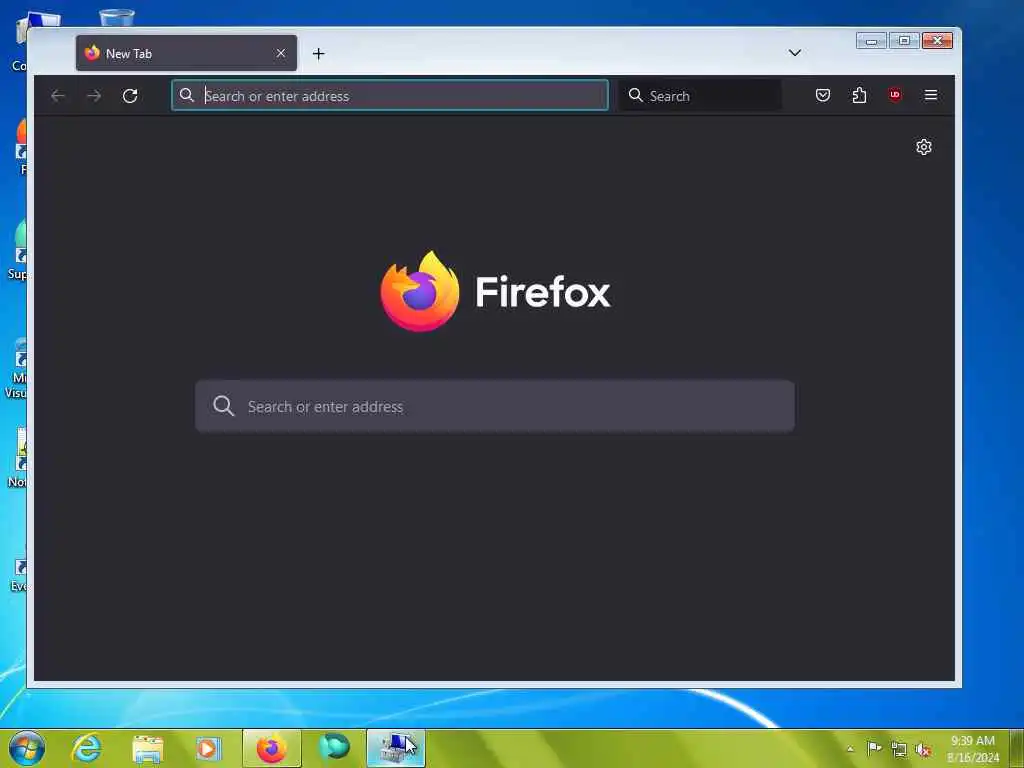This screenshot has width=1024, height=768.
Task: Switch to Firefox taskbar button
Action: [272, 748]
